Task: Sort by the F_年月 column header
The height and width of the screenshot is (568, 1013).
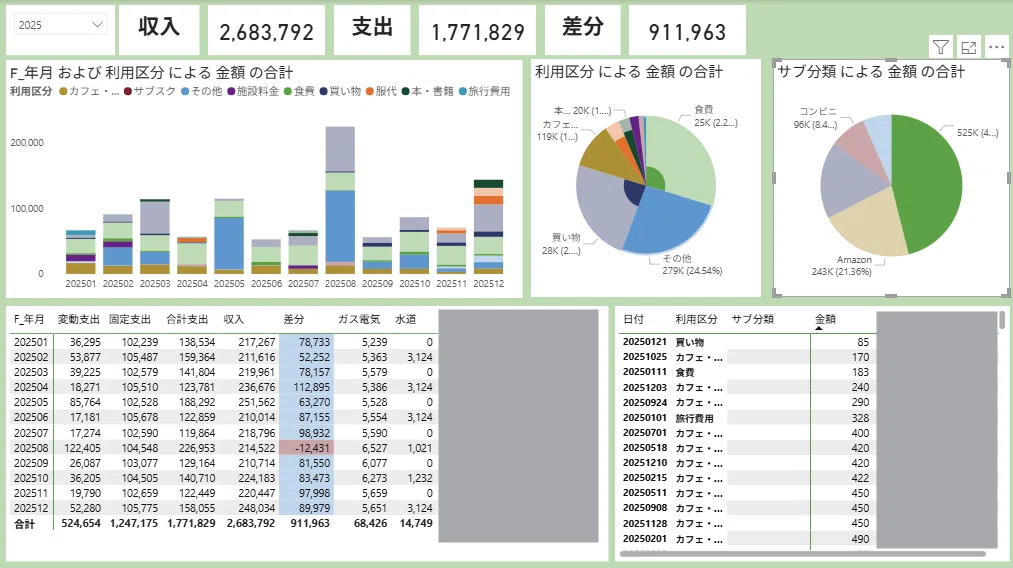Action: (29, 319)
